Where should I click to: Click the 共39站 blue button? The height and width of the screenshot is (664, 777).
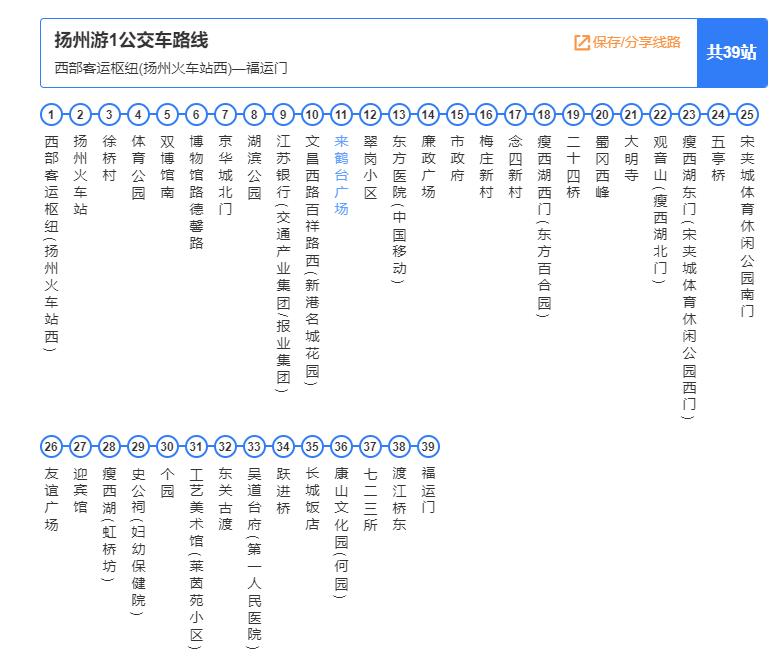coord(732,53)
